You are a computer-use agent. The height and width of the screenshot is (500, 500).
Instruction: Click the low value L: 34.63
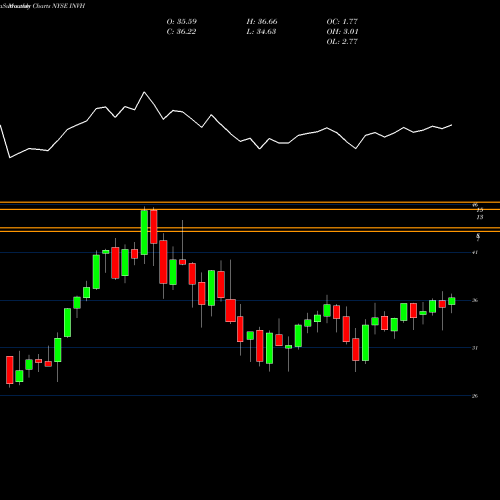(261, 32)
